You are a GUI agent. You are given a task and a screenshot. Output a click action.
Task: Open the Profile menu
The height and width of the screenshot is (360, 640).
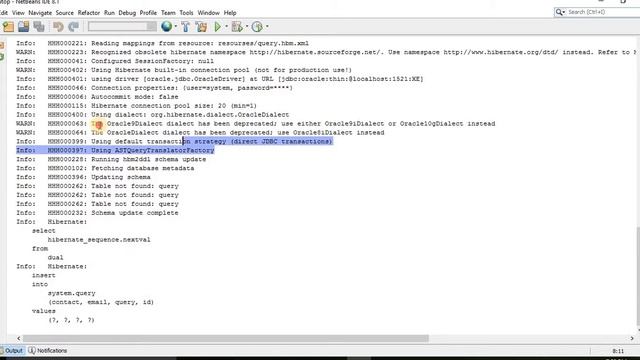click(x=148, y=13)
